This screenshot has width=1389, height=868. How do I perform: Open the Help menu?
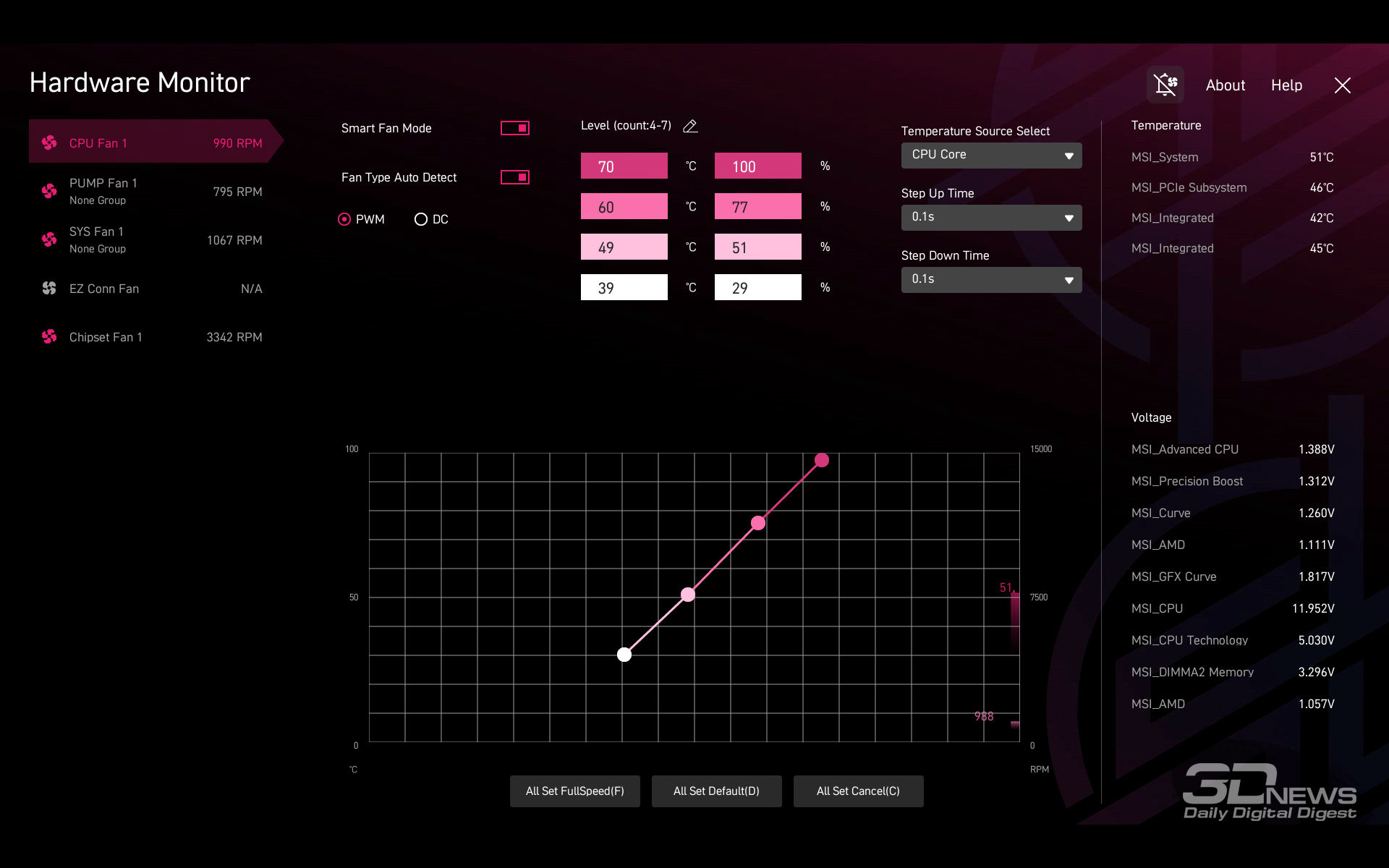click(x=1286, y=85)
